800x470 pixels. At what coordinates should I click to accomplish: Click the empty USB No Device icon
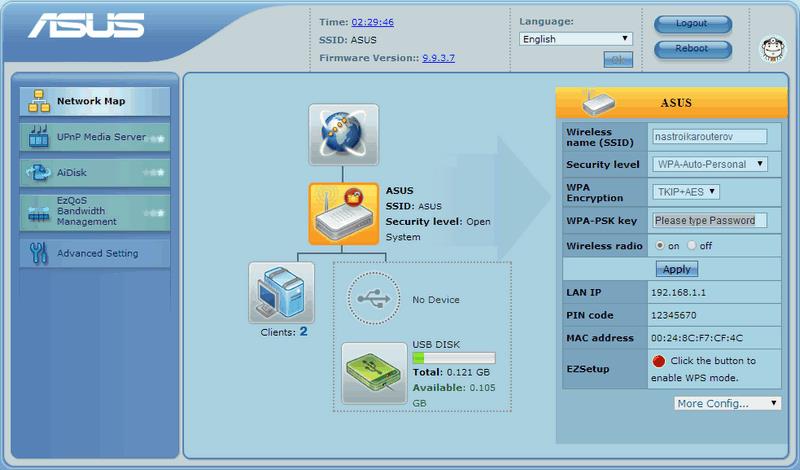coord(373,298)
